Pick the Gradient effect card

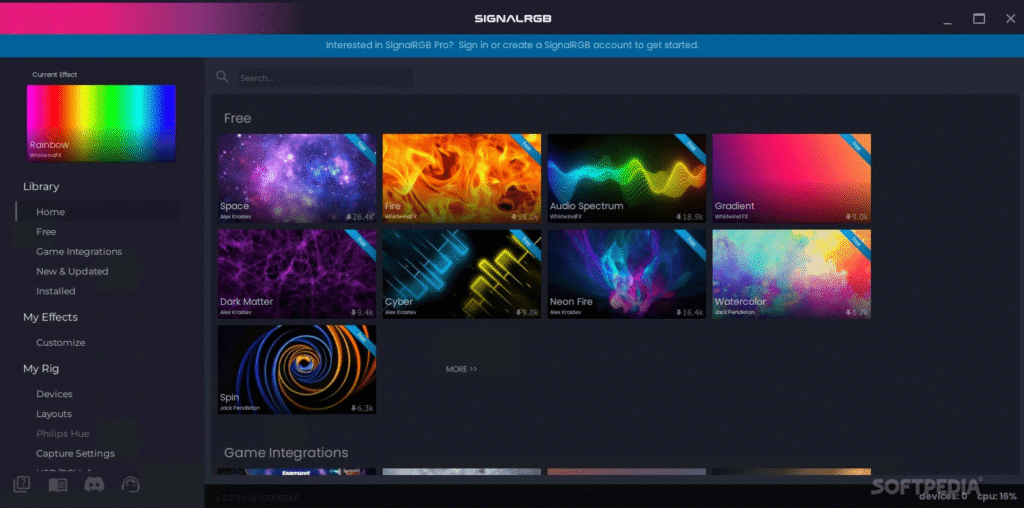click(792, 178)
